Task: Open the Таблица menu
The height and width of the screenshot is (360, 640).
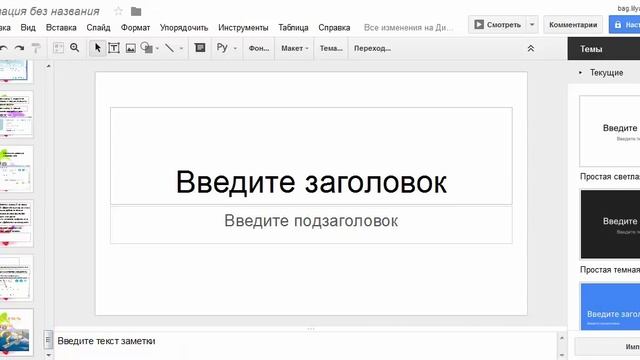Action: coord(293,27)
